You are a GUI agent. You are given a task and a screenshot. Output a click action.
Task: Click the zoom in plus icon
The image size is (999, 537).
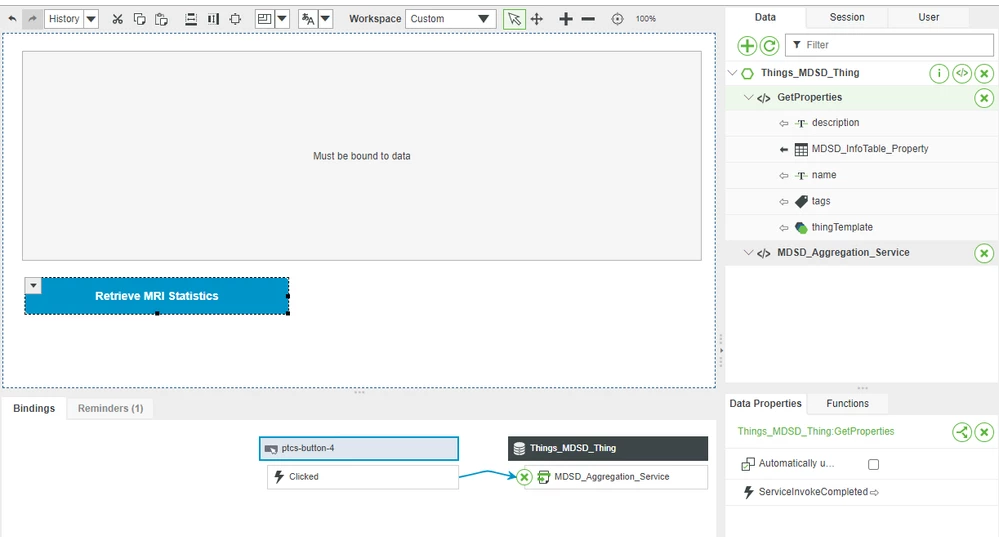tap(565, 19)
